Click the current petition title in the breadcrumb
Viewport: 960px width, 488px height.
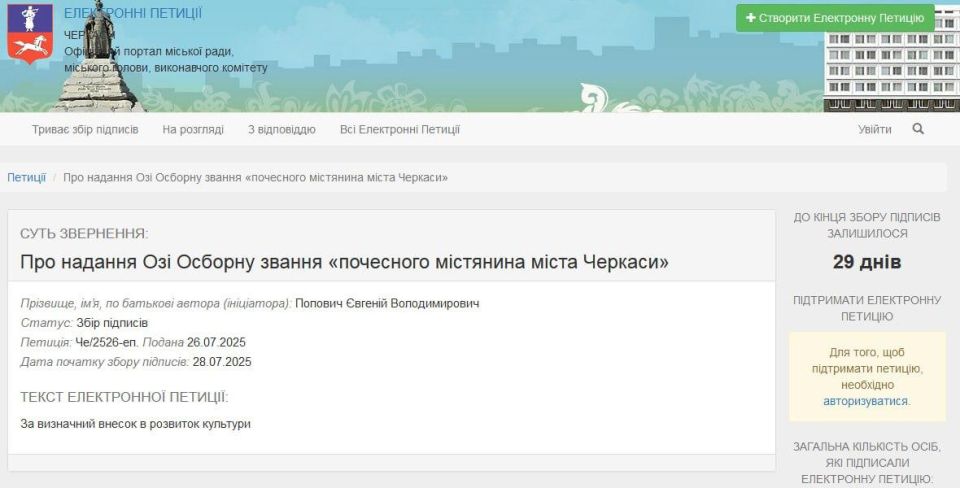[x=255, y=177]
